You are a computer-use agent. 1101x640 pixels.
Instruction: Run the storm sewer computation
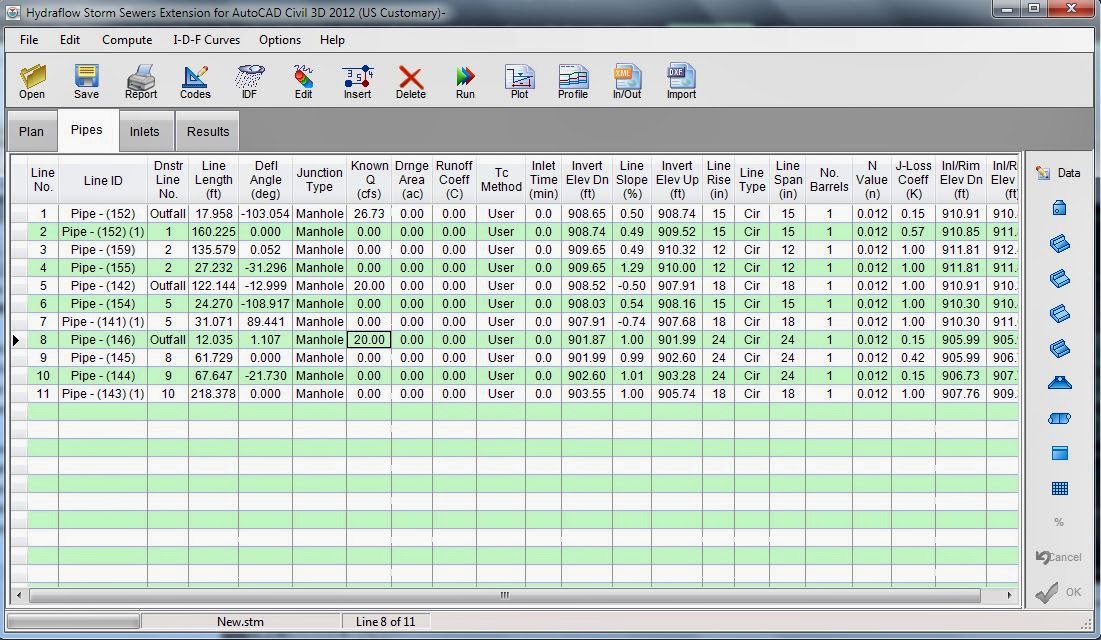465,80
